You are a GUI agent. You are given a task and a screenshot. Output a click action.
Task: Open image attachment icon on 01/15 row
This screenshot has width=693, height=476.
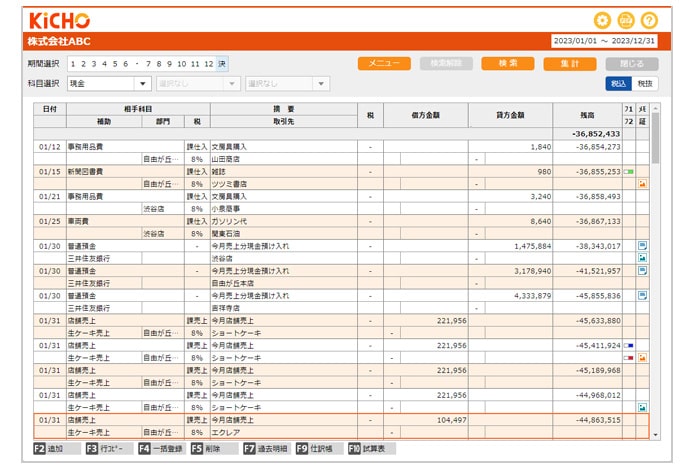[x=642, y=184]
